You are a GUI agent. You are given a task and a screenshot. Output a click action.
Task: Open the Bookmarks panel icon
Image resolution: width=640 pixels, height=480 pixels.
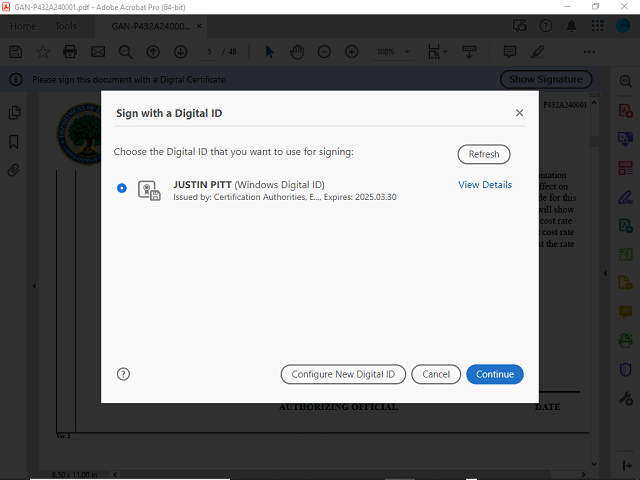(x=14, y=142)
